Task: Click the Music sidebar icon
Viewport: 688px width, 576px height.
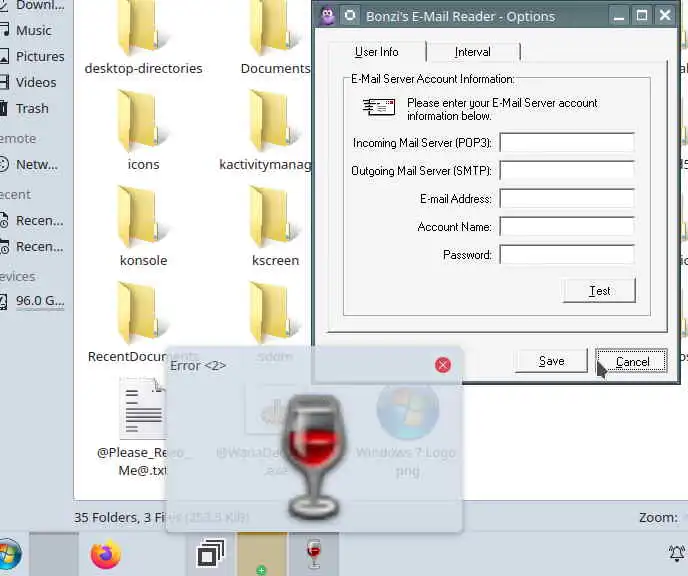Action: coord(4,30)
